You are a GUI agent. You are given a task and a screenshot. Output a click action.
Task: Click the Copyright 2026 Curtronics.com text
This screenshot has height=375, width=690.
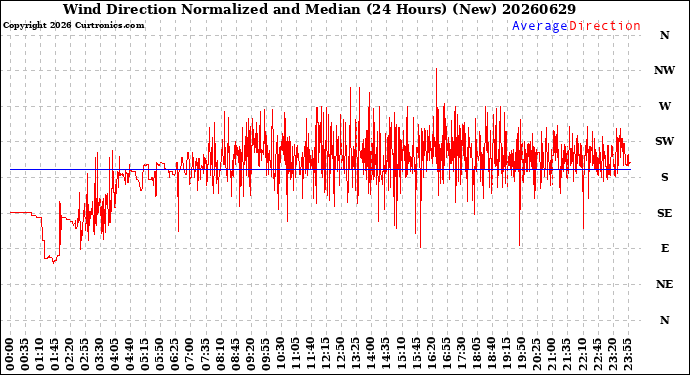coord(73,26)
